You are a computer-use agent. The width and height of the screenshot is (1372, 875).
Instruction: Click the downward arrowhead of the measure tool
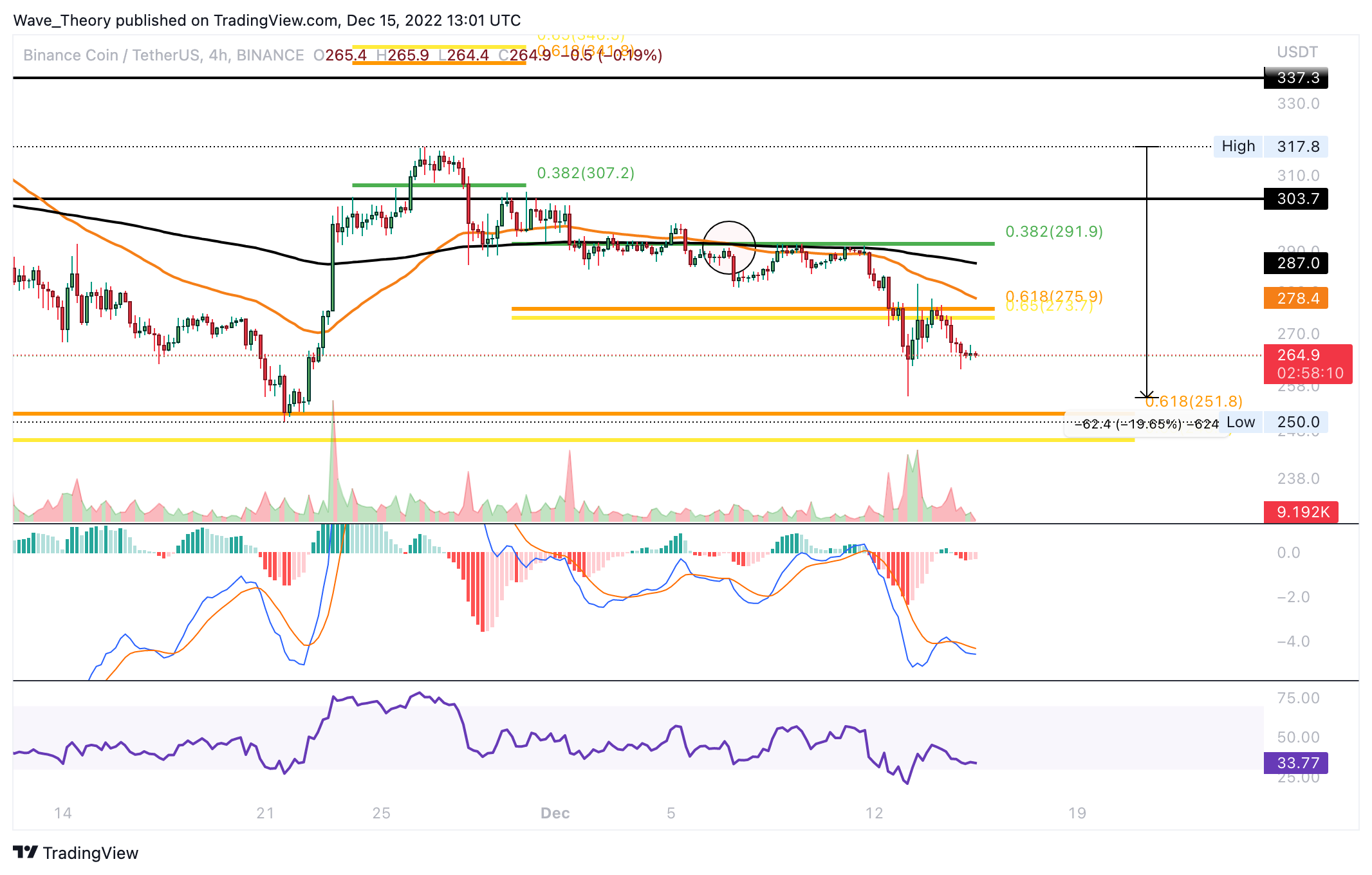pyautogui.click(x=1146, y=395)
